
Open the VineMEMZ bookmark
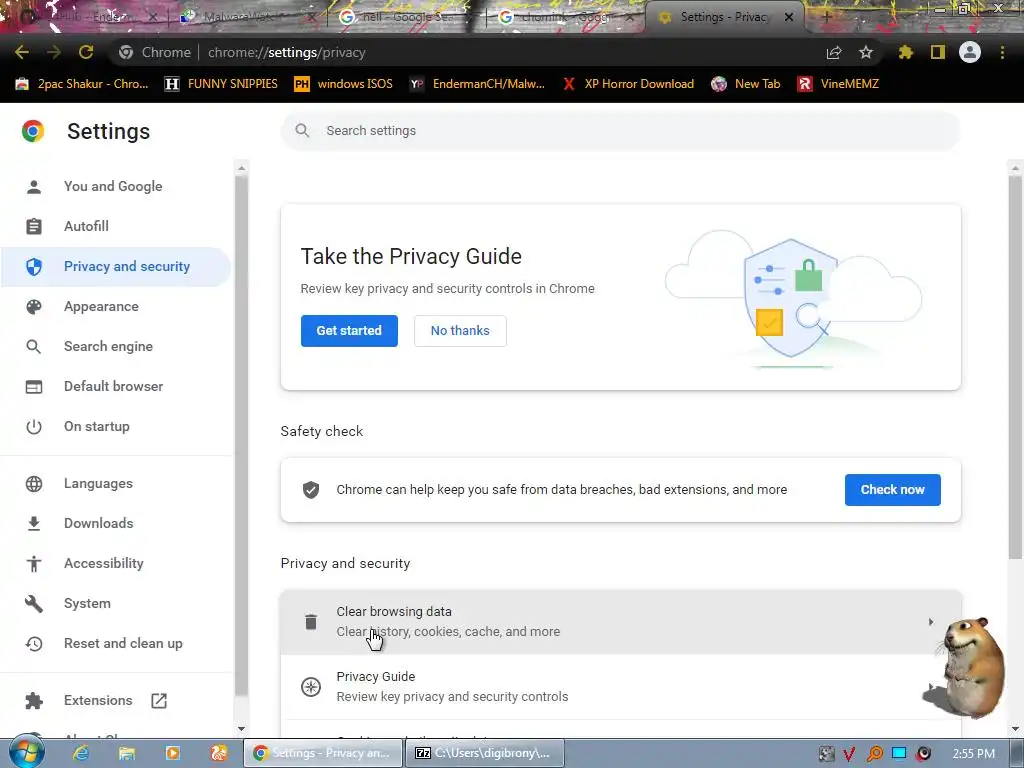click(x=838, y=84)
